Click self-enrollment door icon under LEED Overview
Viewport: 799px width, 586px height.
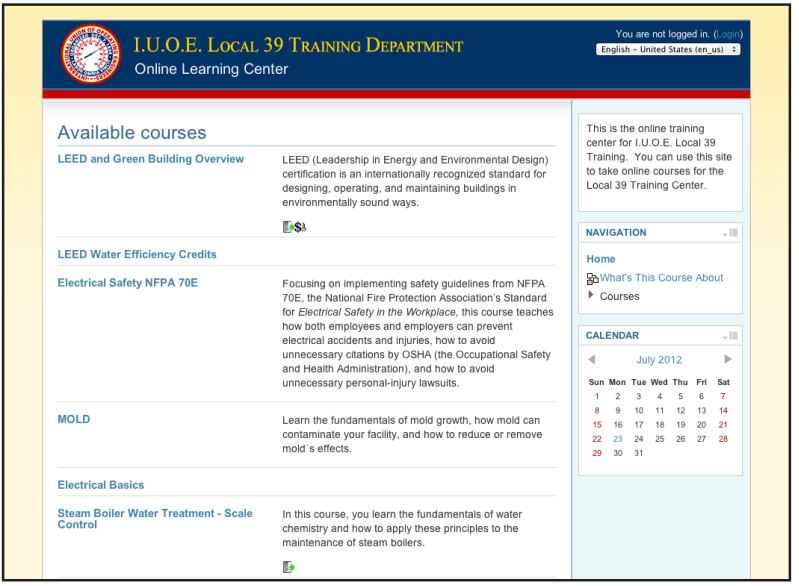[x=287, y=227]
